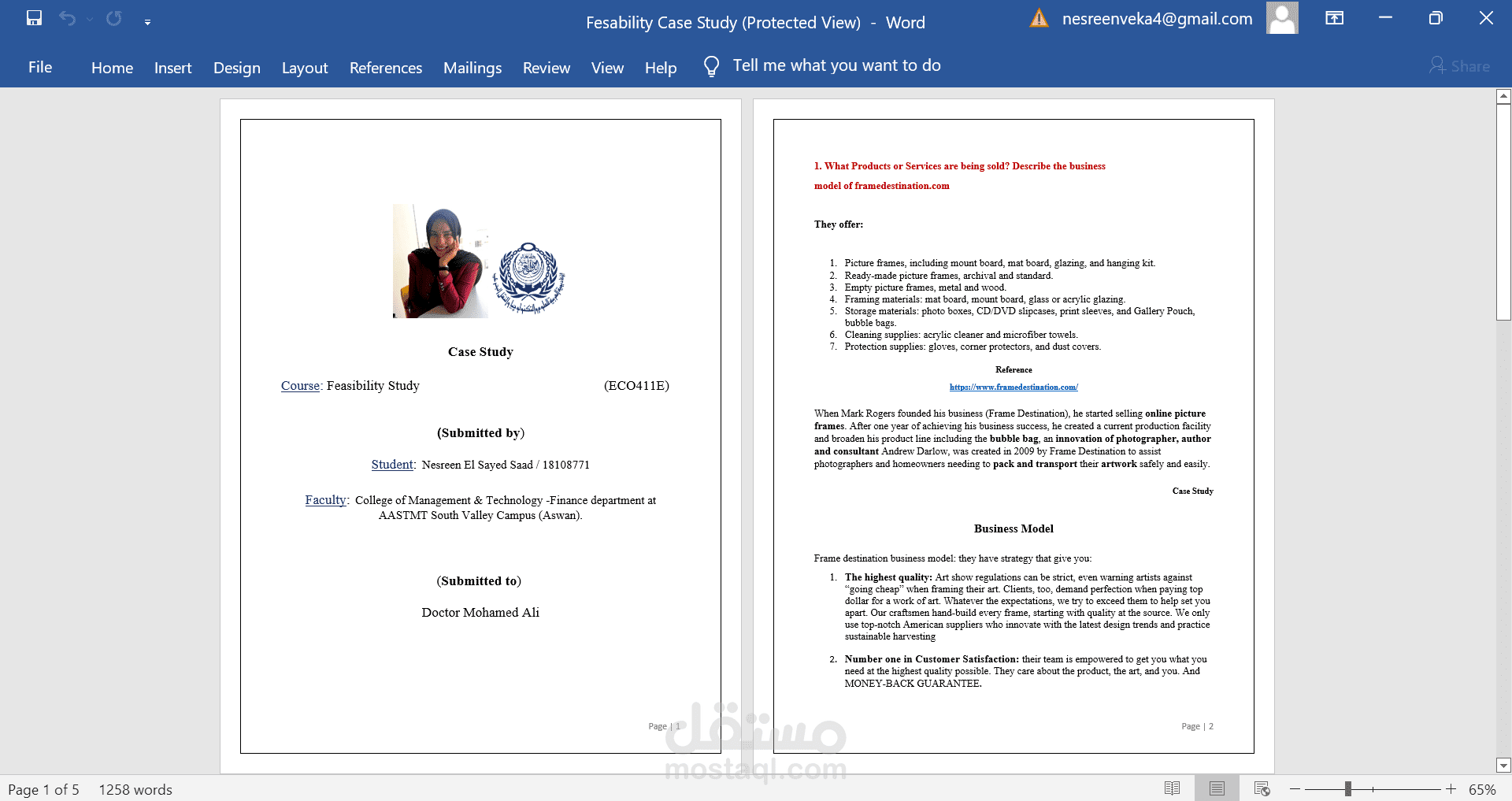The width and height of the screenshot is (1512, 801).
Task: Switch to Read Mode view icon
Action: (1172, 788)
